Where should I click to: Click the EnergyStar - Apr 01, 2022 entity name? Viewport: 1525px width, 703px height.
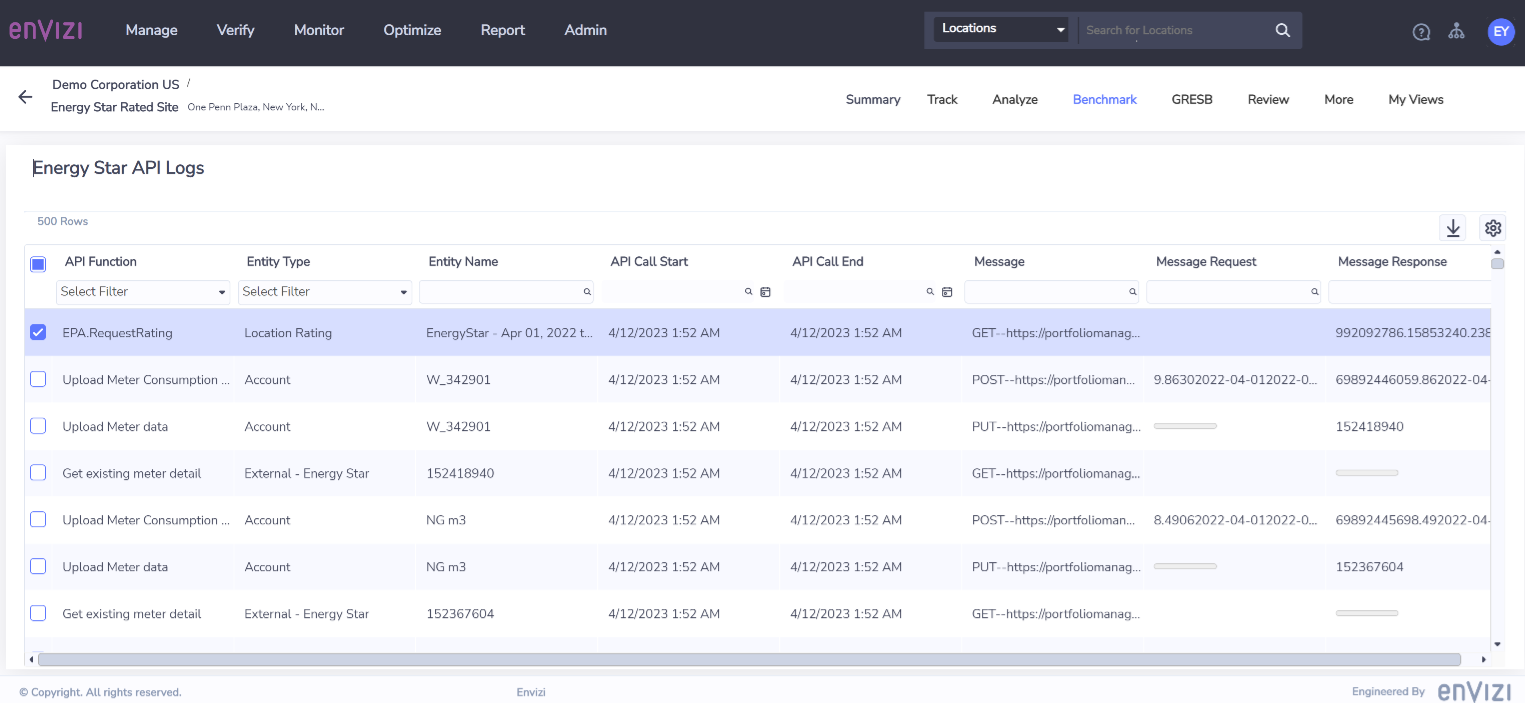coord(510,333)
